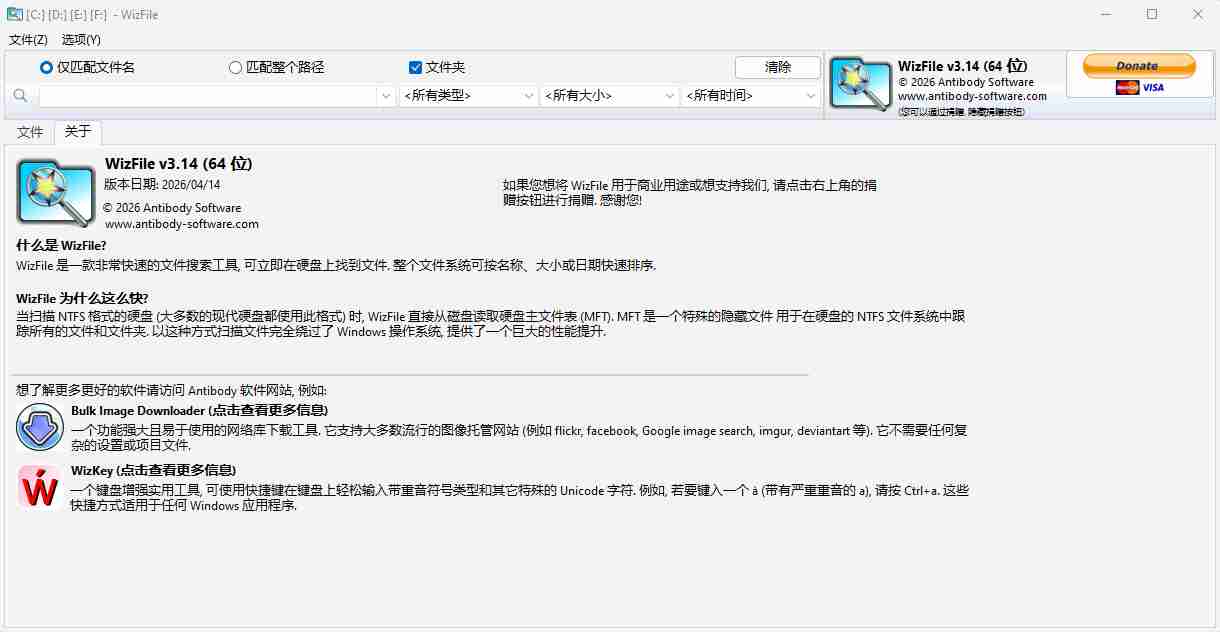
Task: Open the 文件(Z) menu
Action: (28, 40)
